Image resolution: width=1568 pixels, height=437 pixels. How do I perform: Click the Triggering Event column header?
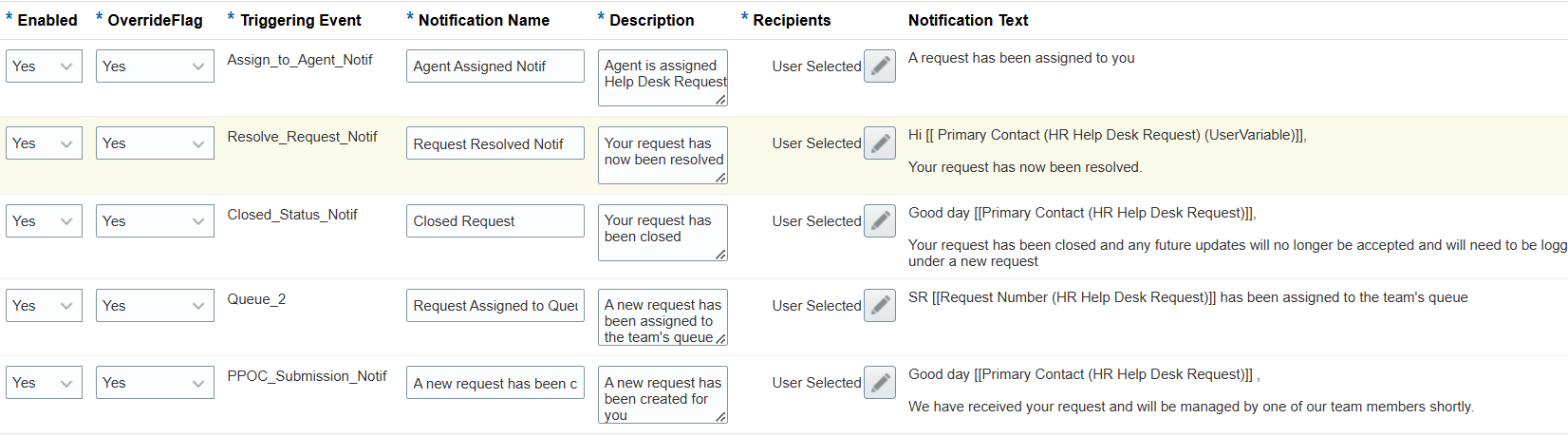301,20
